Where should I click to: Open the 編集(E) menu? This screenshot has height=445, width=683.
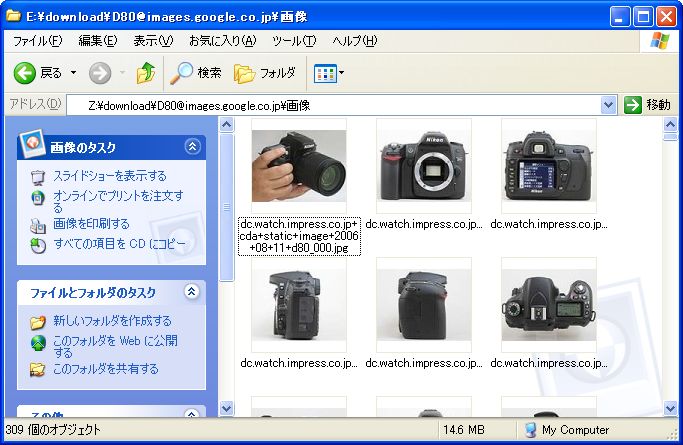(x=98, y=41)
